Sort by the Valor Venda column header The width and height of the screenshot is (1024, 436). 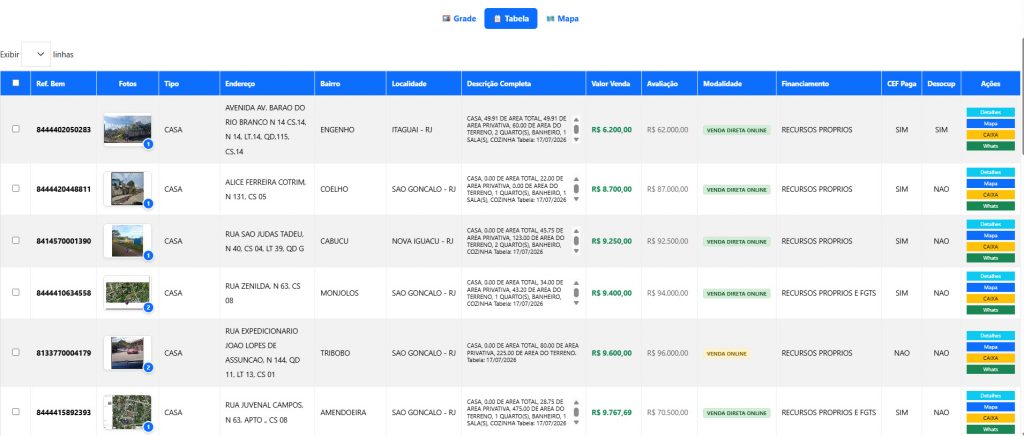611,84
